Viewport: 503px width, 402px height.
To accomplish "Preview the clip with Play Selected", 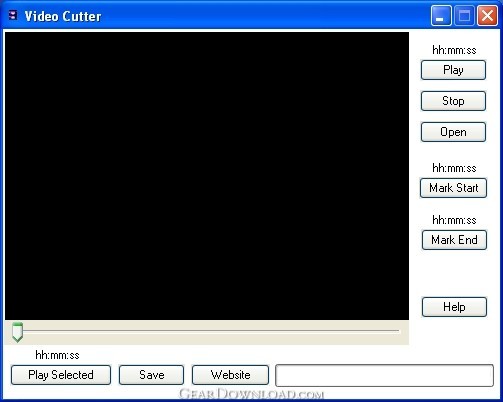I will (x=61, y=375).
